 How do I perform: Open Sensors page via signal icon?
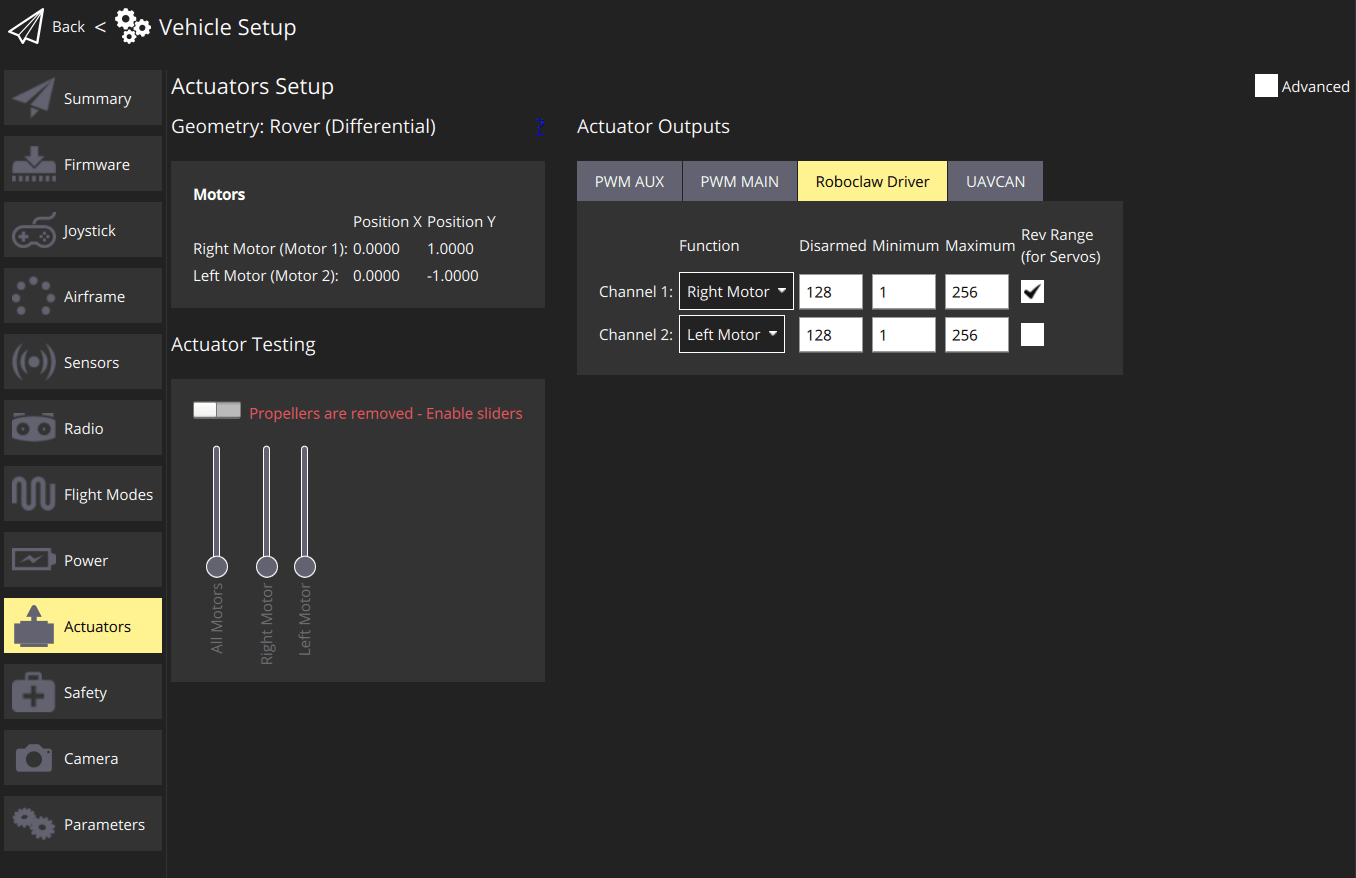[34, 363]
